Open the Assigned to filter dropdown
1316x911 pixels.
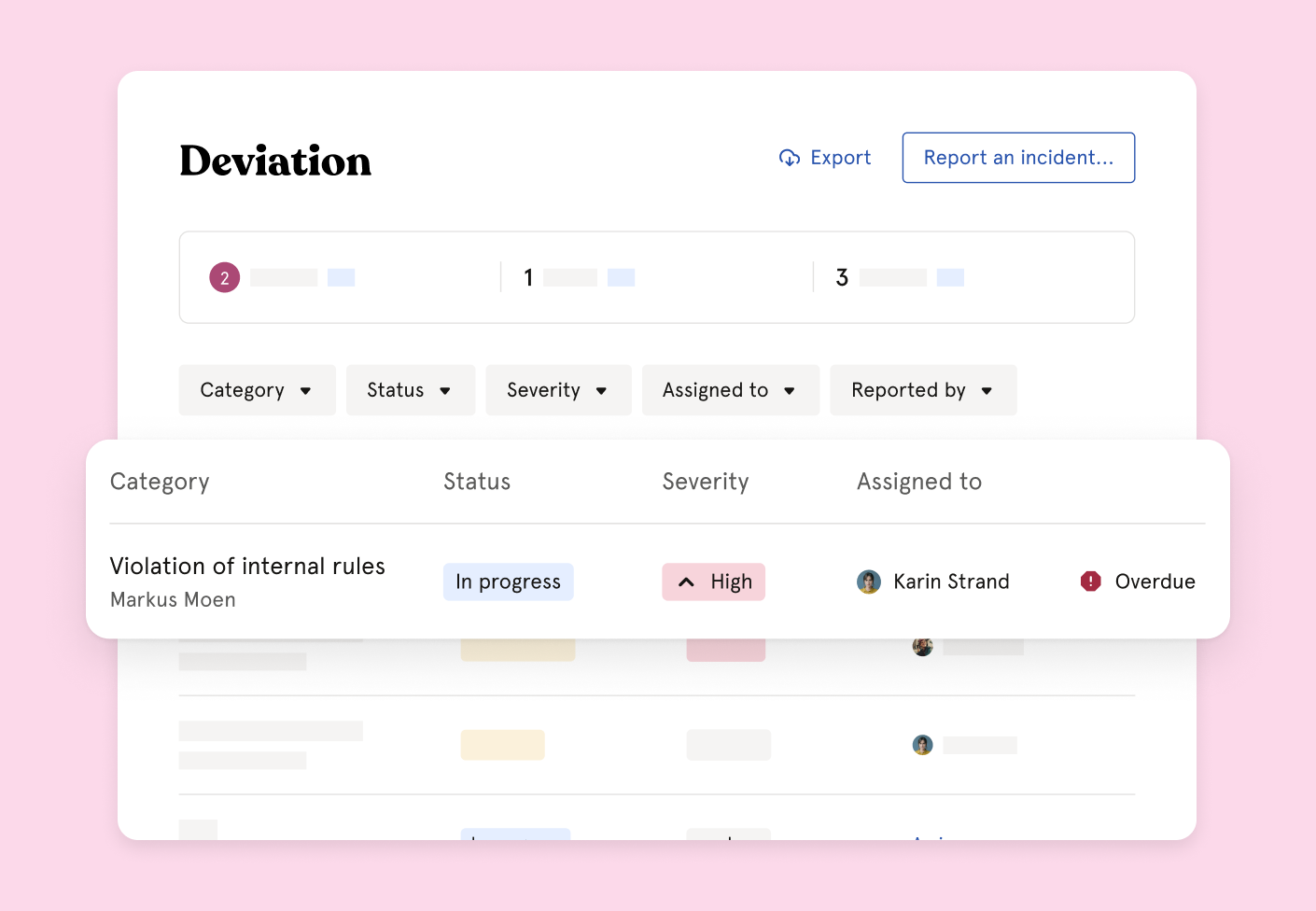[x=730, y=390]
